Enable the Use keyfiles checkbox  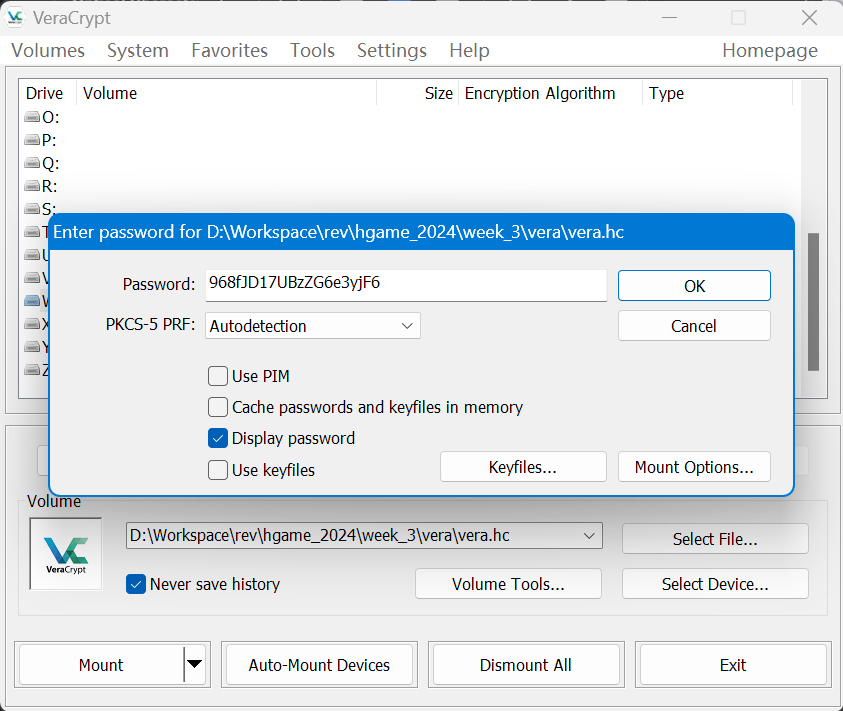[x=218, y=470]
